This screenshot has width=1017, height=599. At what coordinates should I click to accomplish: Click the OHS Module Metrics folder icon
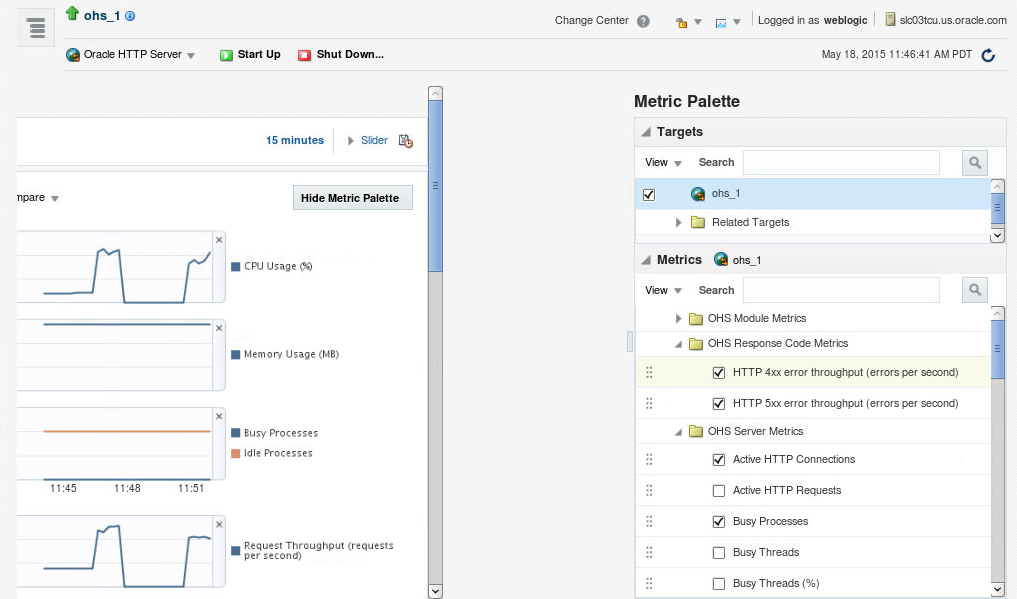pos(696,318)
